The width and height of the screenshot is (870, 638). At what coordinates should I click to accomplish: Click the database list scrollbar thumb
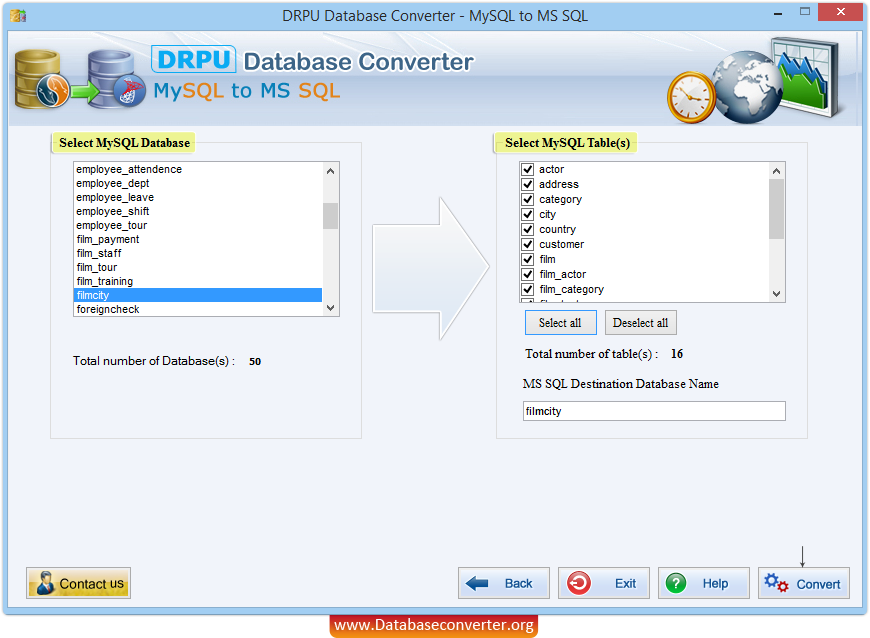331,216
